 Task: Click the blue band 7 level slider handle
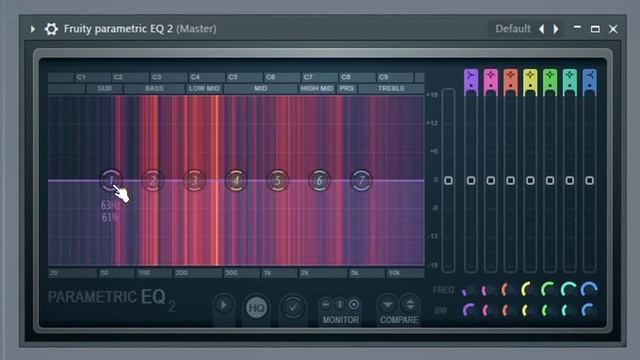[589, 180]
